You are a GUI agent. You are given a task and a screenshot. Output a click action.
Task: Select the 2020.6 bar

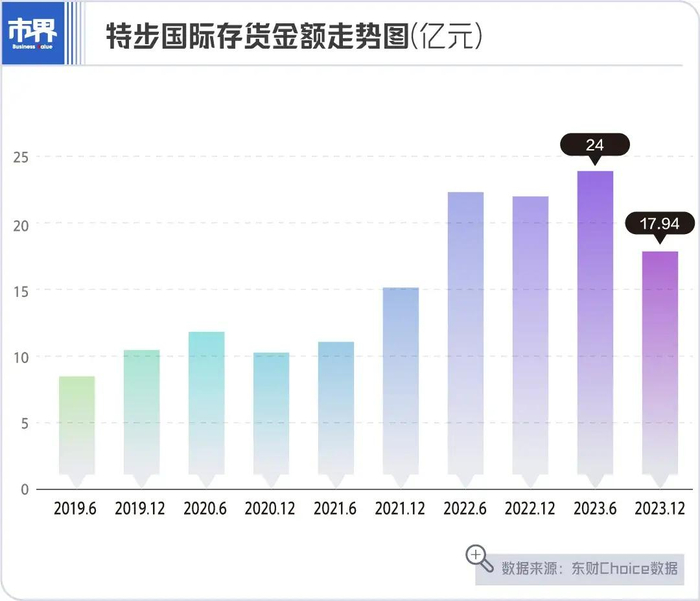[206, 409]
